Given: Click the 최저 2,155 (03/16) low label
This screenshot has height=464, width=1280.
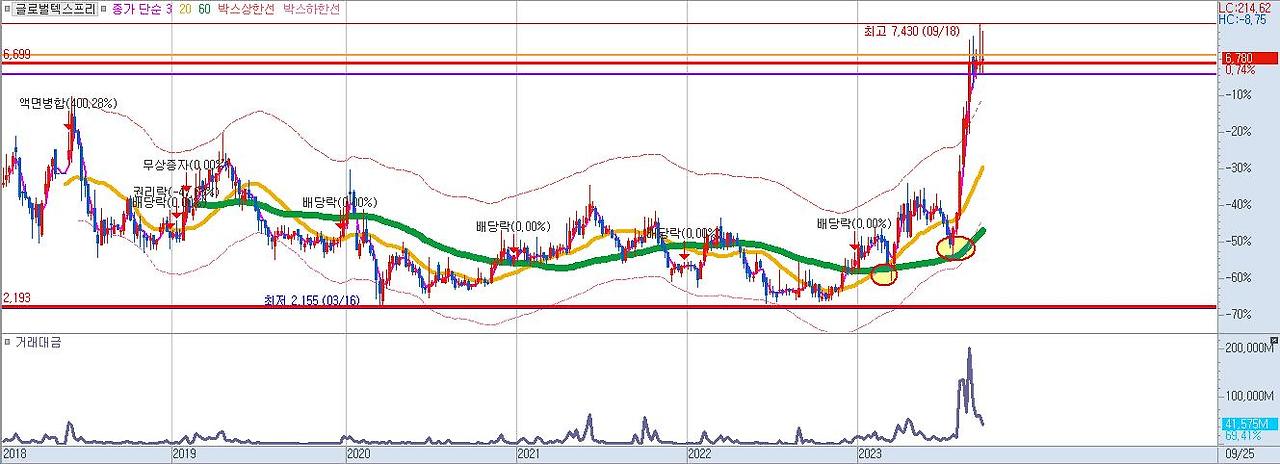Looking at the screenshot, I should (310, 299).
